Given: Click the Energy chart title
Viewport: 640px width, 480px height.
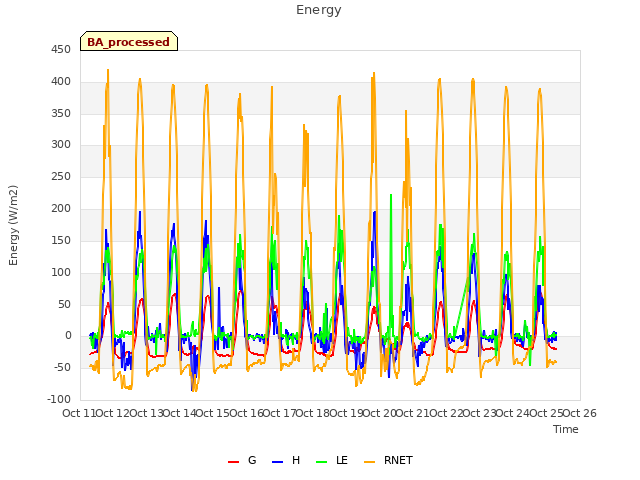Looking at the screenshot, I should click(319, 10).
